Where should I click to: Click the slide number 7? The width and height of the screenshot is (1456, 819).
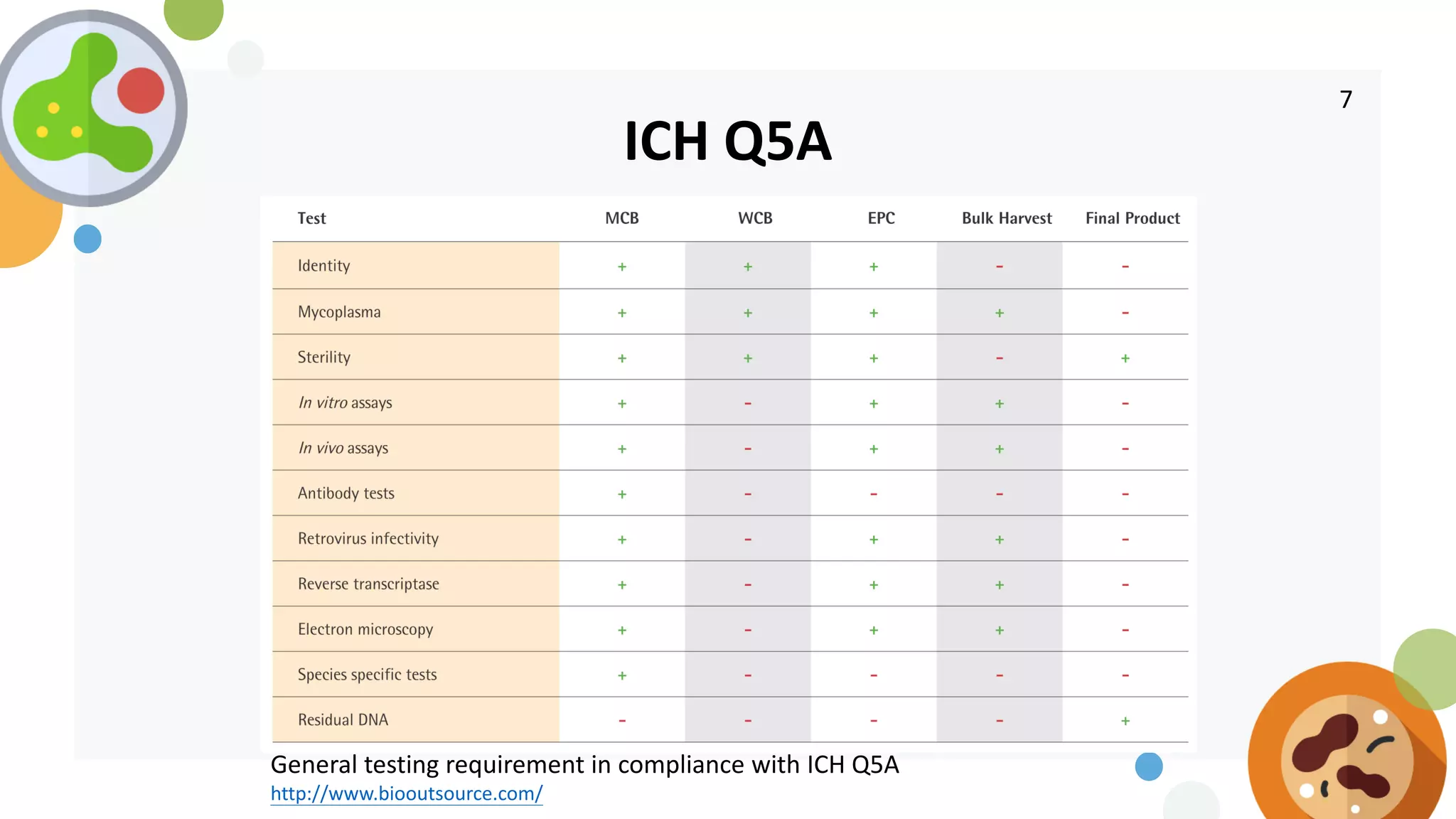point(1346,100)
